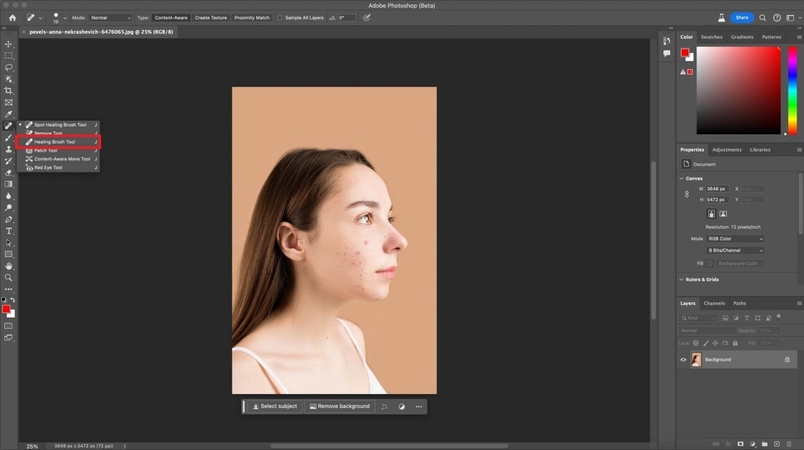Select the Move tool in toolbar
Viewport: 804px width, 450px height.
tap(9, 44)
